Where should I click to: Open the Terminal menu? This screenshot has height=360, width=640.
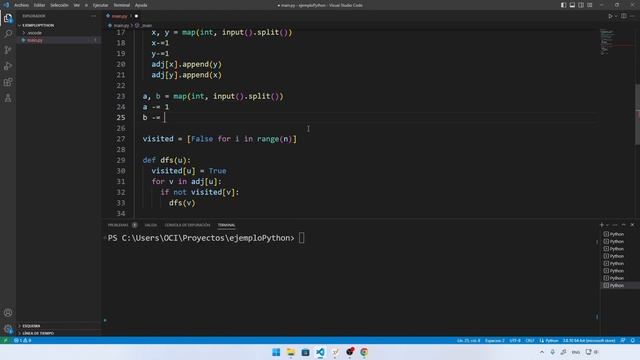pyautogui.click(x=122, y=5)
